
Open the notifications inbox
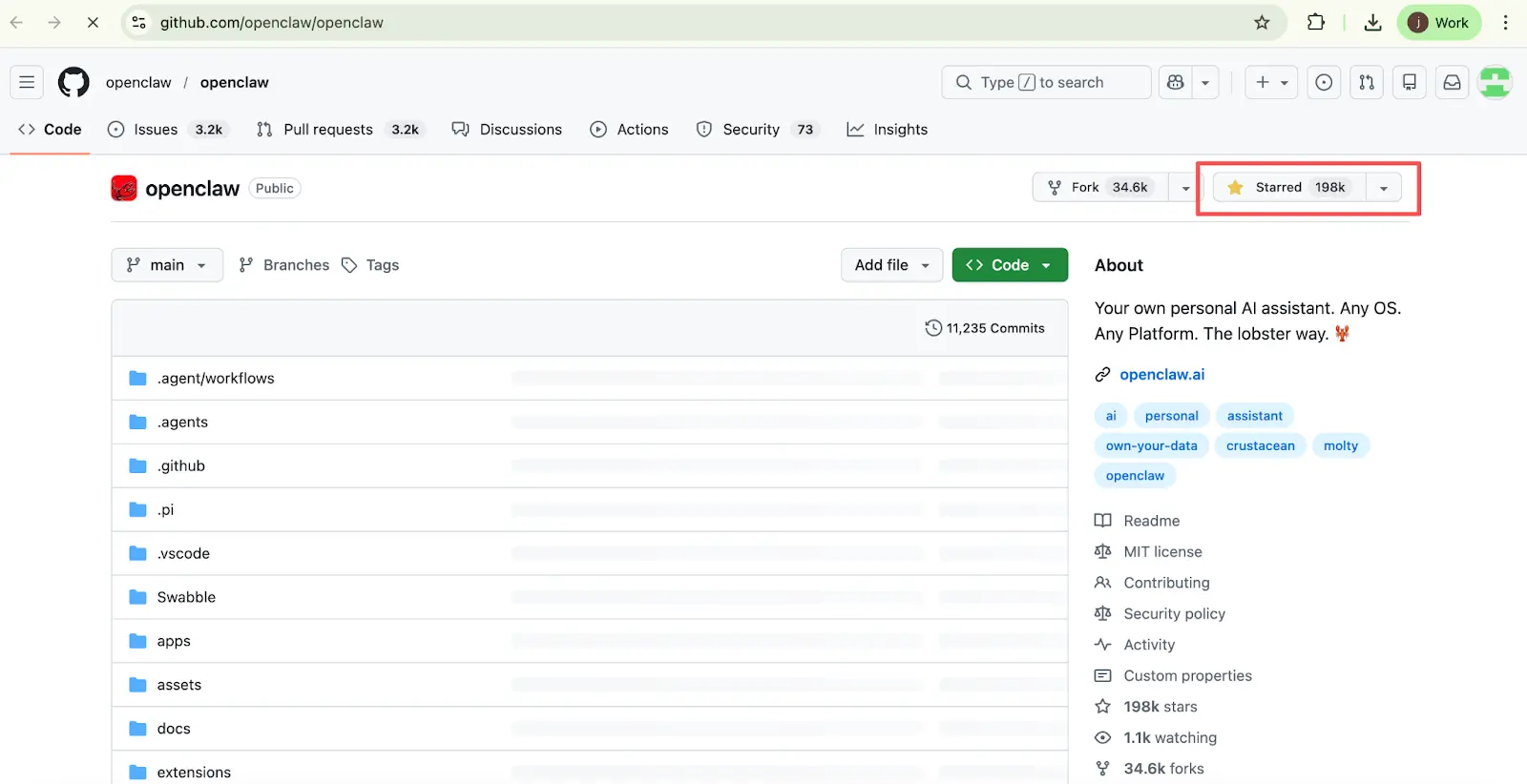tap(1452, 82)
